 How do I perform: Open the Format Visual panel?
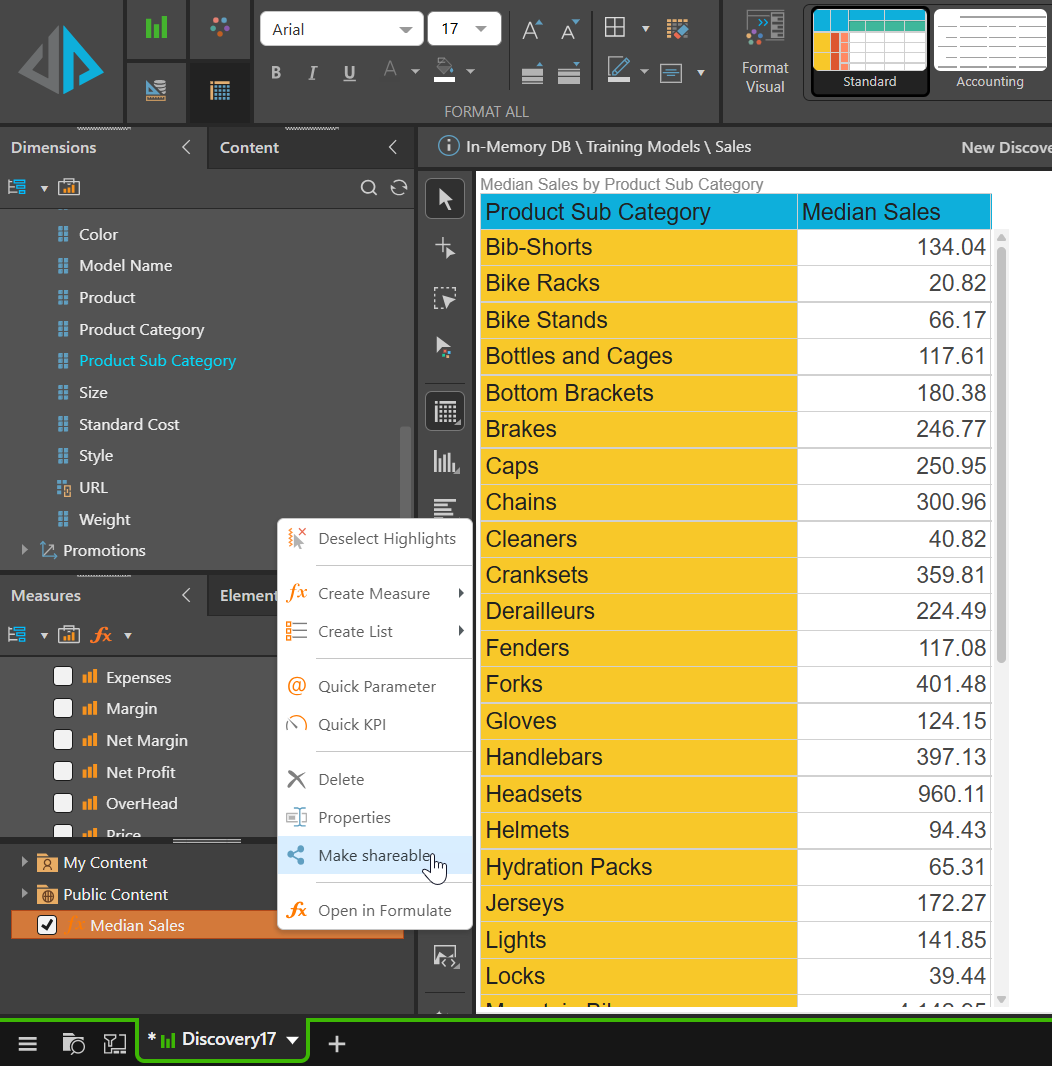(x=765, y=52)
